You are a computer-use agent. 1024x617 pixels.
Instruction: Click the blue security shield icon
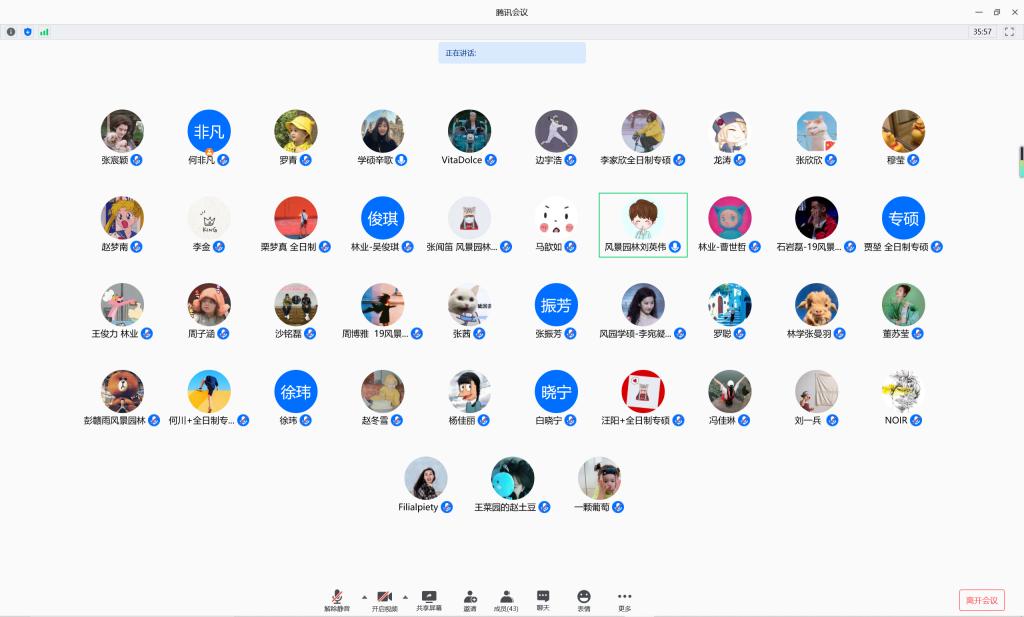click(28, 32)
